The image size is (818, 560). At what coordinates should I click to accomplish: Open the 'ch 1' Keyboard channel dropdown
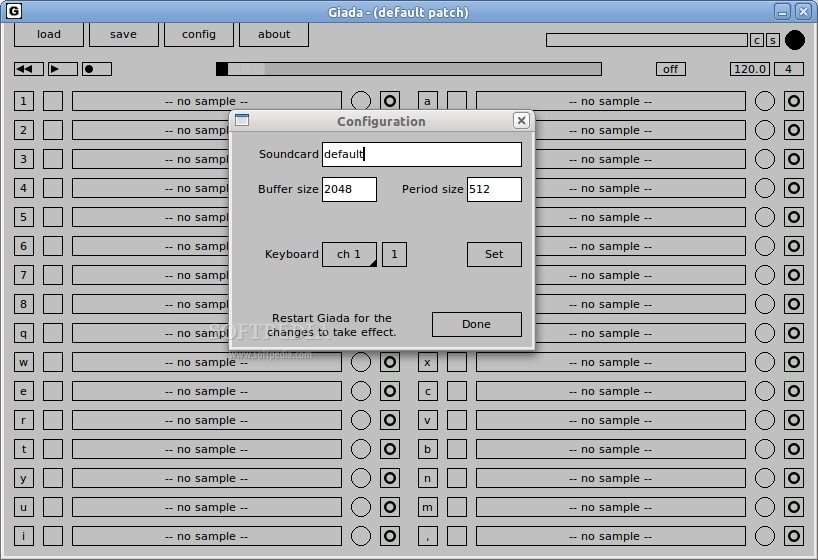tap(349, 254)
